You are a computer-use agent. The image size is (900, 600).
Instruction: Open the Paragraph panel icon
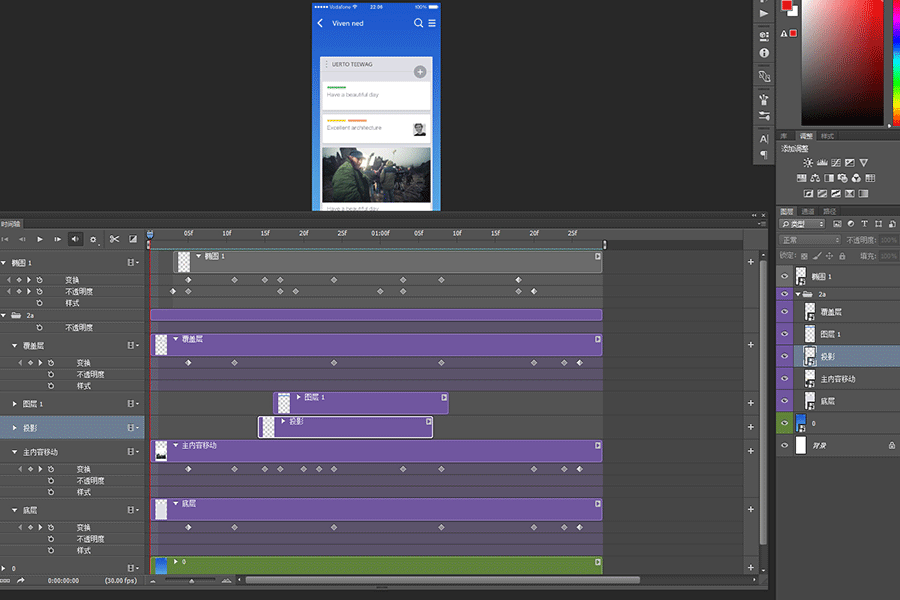(x=764, y=154)
